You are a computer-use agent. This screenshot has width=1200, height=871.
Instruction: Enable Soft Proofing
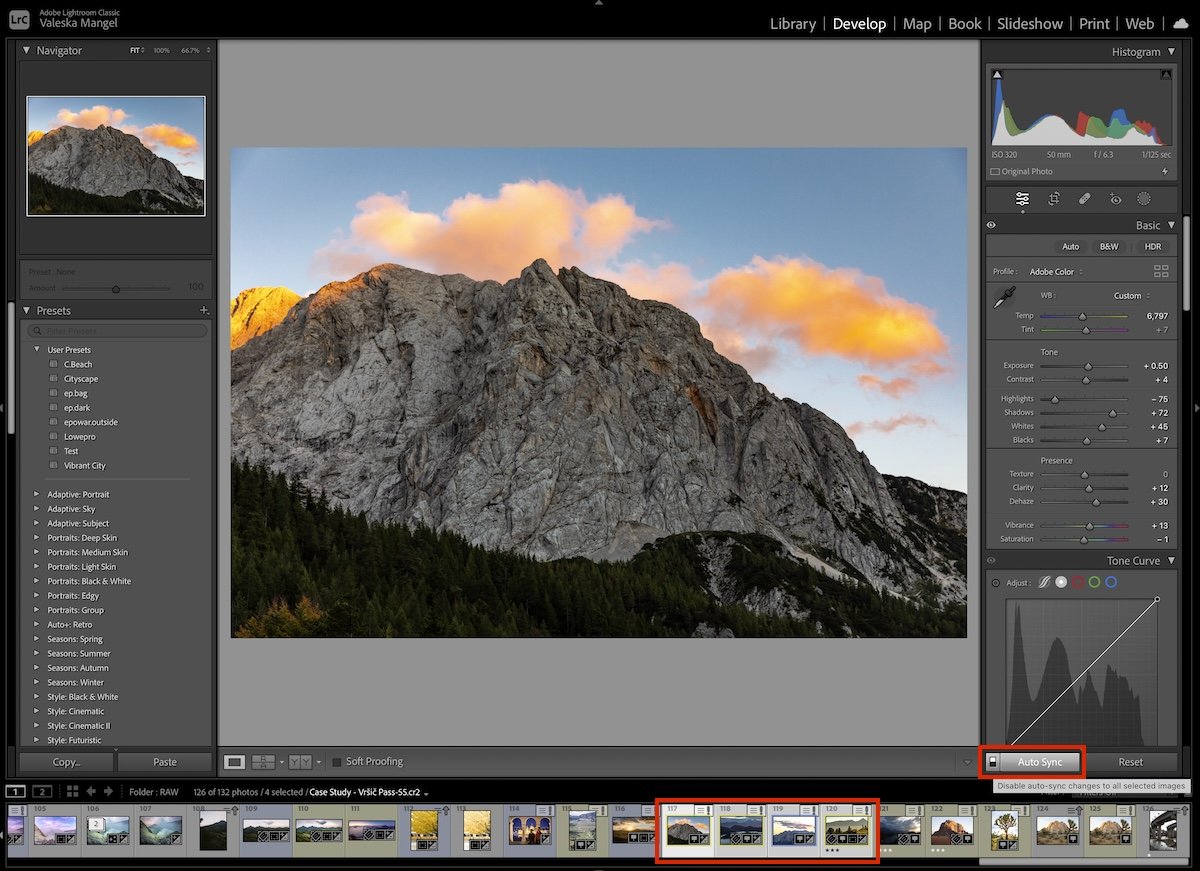tap(335, 761)
